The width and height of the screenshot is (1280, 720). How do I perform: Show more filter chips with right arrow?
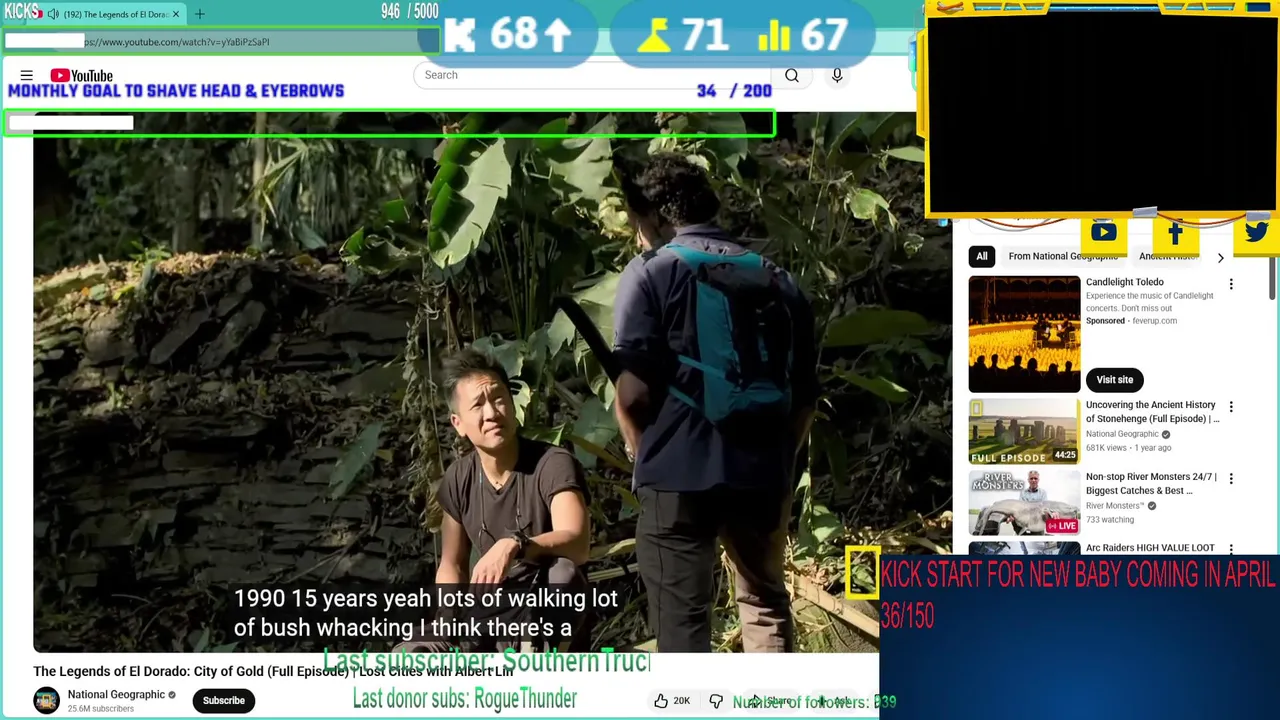(x=1220, y=258)
